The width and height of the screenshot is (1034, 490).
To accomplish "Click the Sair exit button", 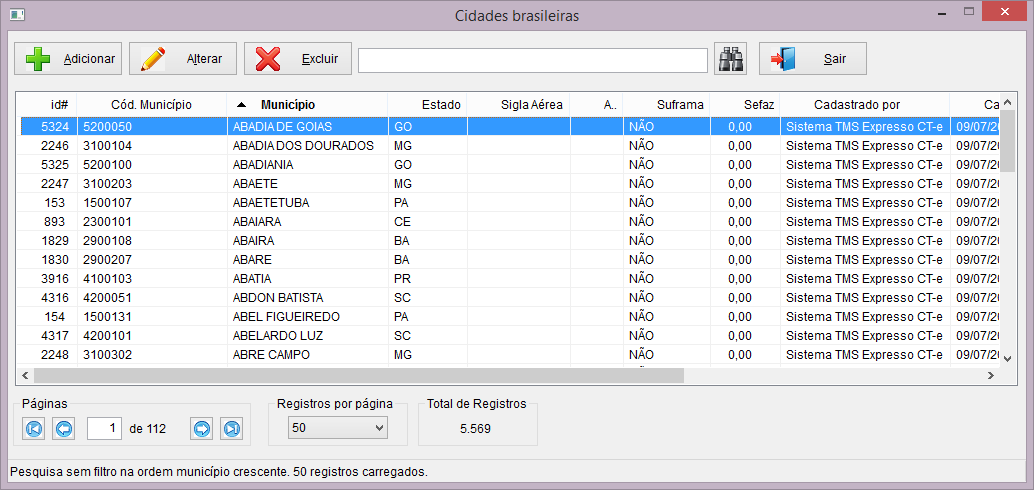I will coord(812,59).
